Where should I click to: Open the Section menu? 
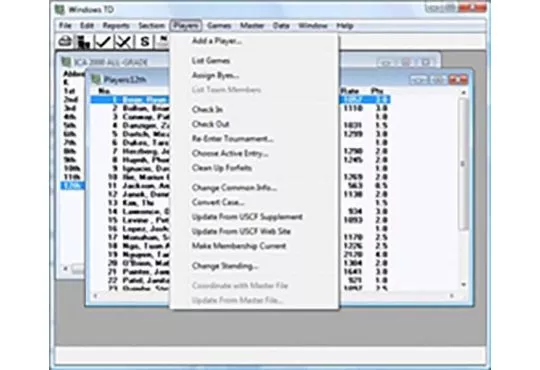[x=151, y=25]
